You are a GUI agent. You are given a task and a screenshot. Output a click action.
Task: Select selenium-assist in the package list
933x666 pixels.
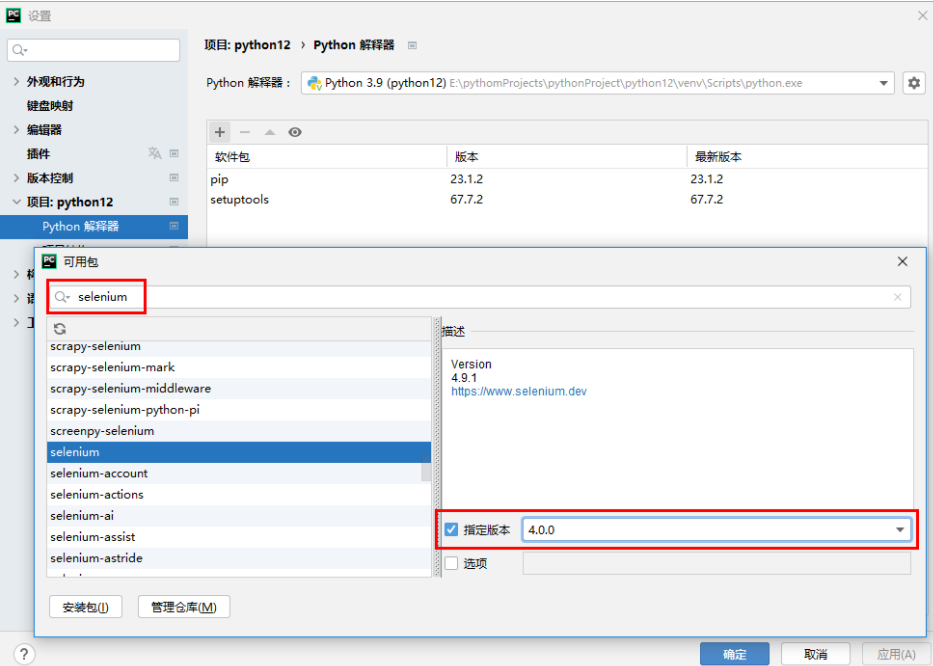click(x=239, y=537)
